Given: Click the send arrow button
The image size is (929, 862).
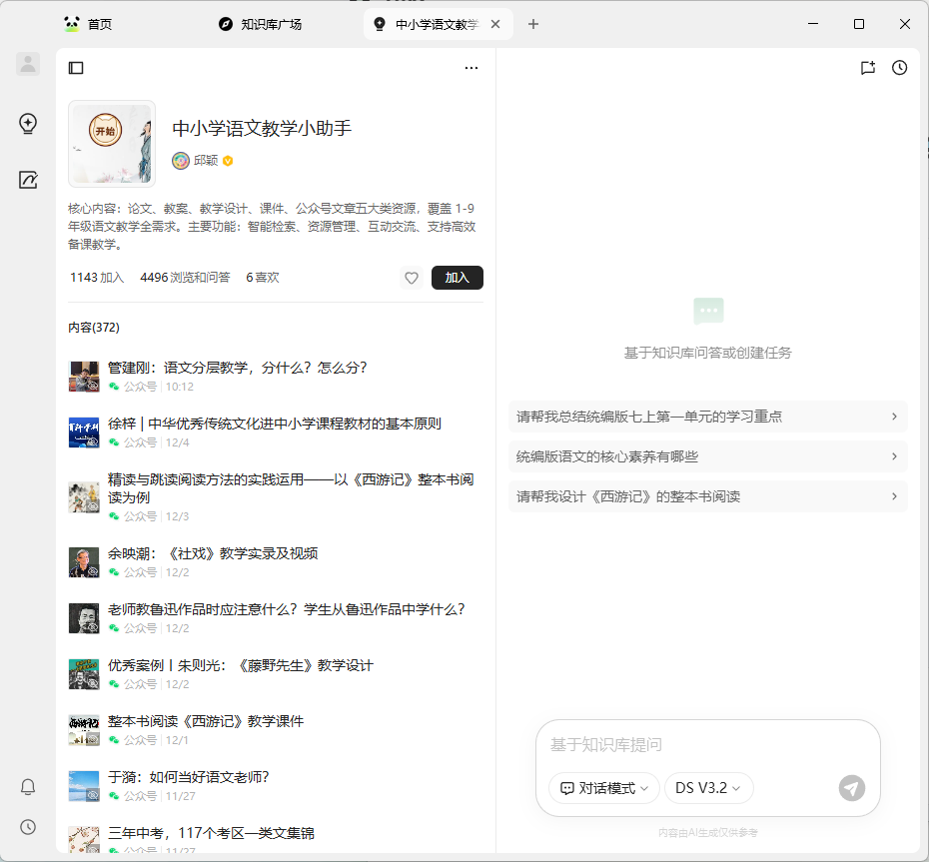Looking at the screenshot, I should (851, 788).
